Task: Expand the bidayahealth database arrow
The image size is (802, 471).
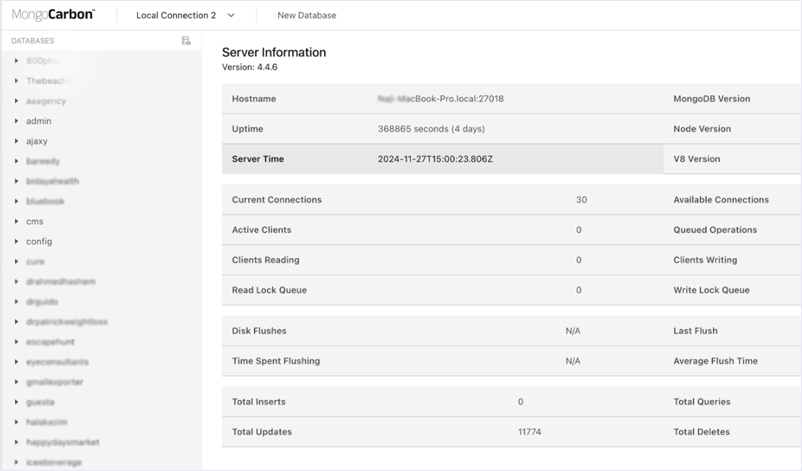Action: pyautogui.click(x=17, y=181)
